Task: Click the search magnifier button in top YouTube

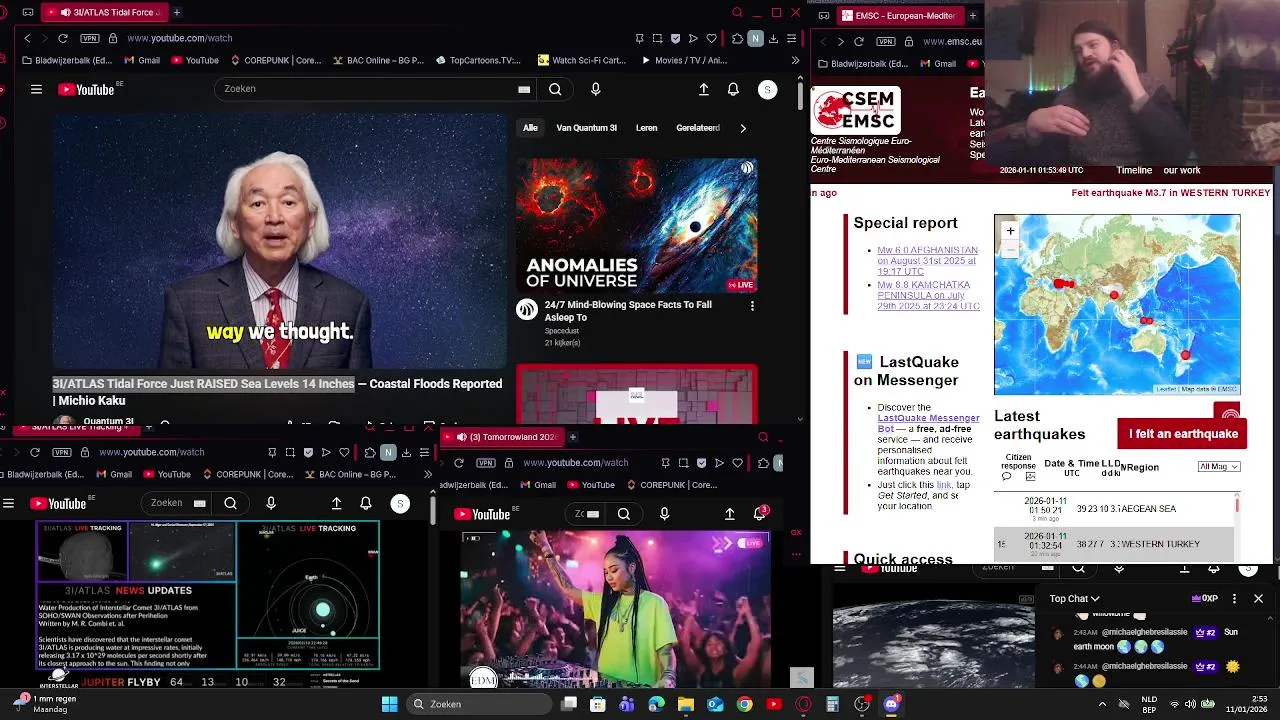Action: point(555,89)
